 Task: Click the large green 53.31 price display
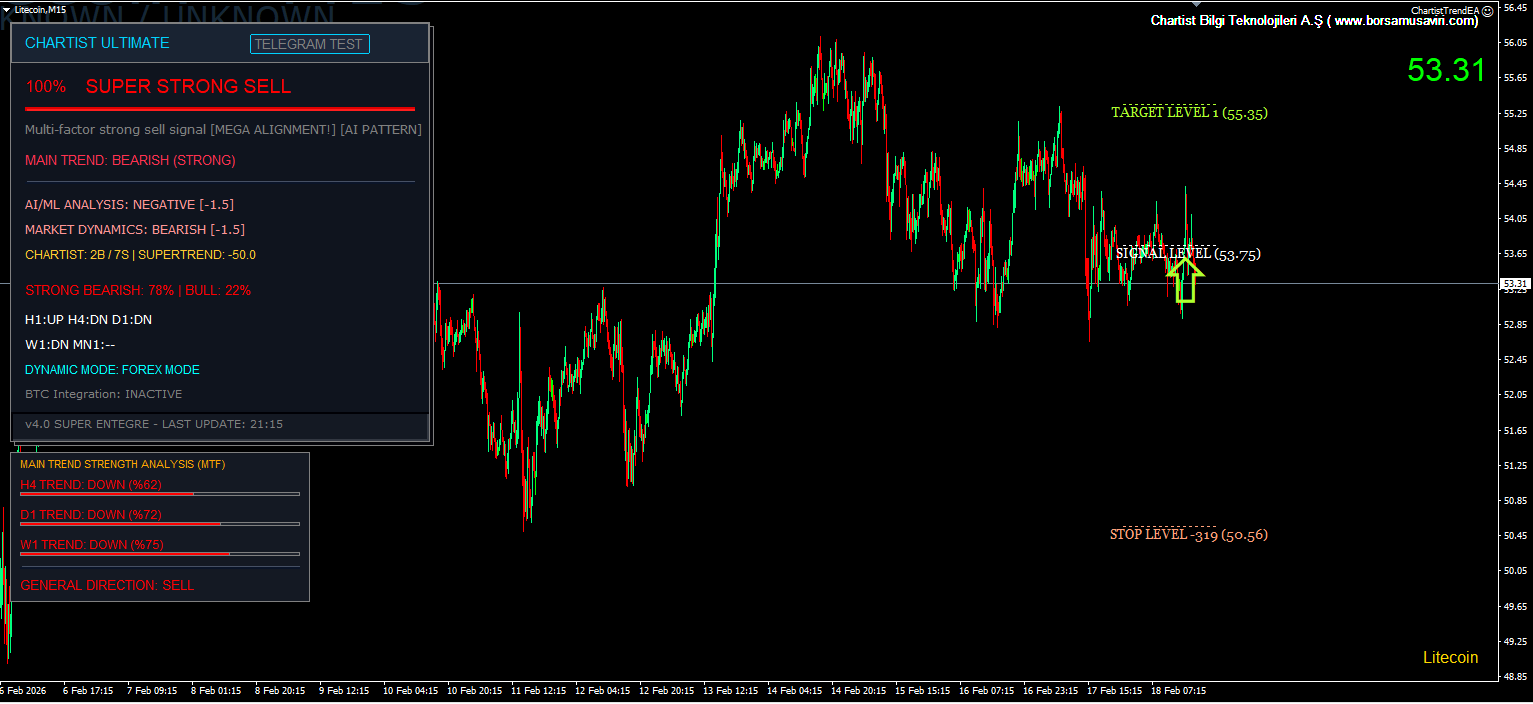pos(1446,70)
